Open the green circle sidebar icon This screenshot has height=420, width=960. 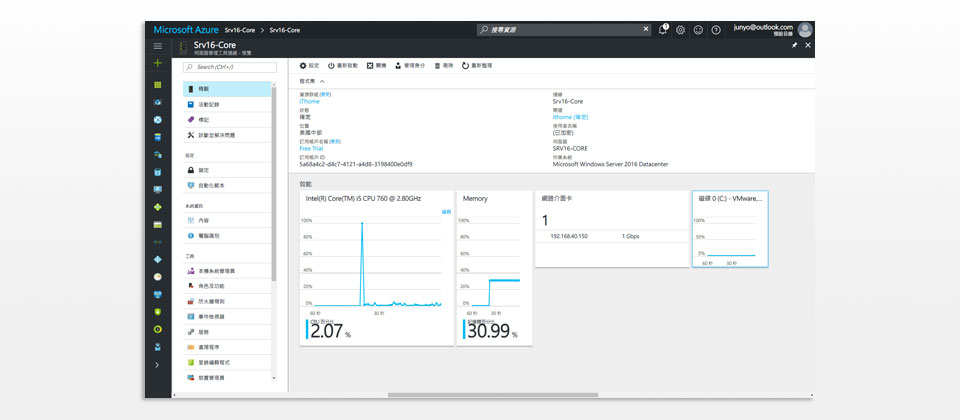[158, 329]
